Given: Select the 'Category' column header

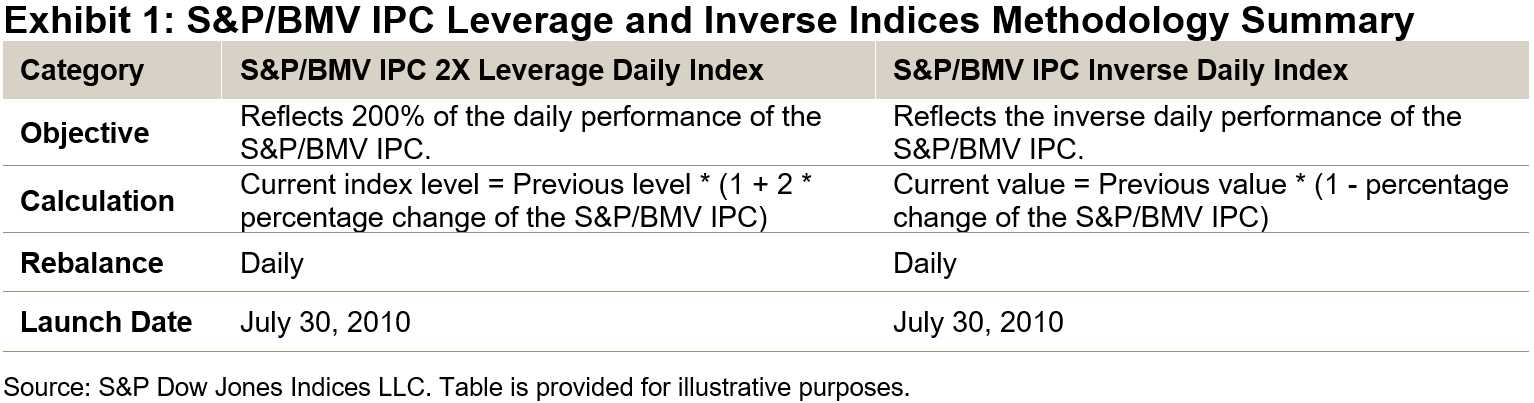Looking at the screenshot, I should tap(82, 71).
